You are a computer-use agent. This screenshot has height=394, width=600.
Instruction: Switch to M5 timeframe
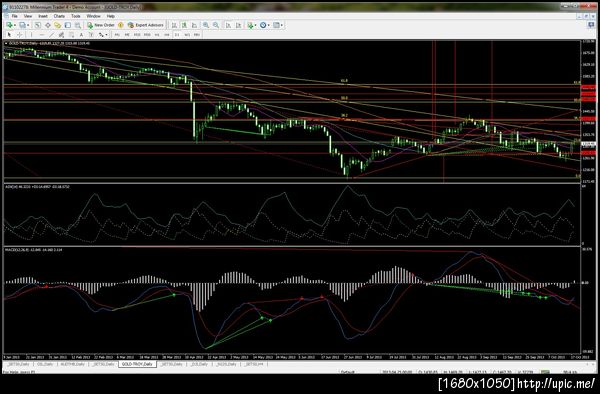point(127,35)
